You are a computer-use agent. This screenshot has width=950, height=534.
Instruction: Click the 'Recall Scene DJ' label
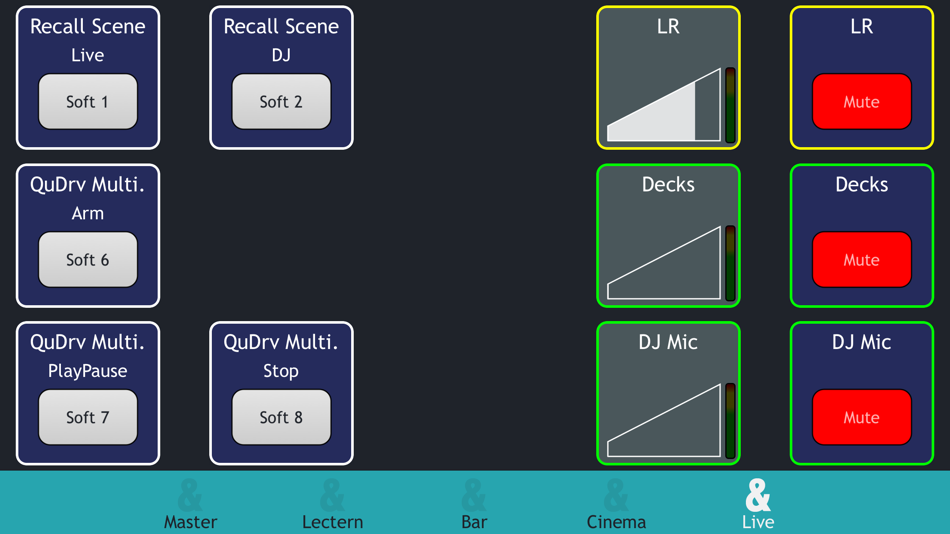pos(281,40)
